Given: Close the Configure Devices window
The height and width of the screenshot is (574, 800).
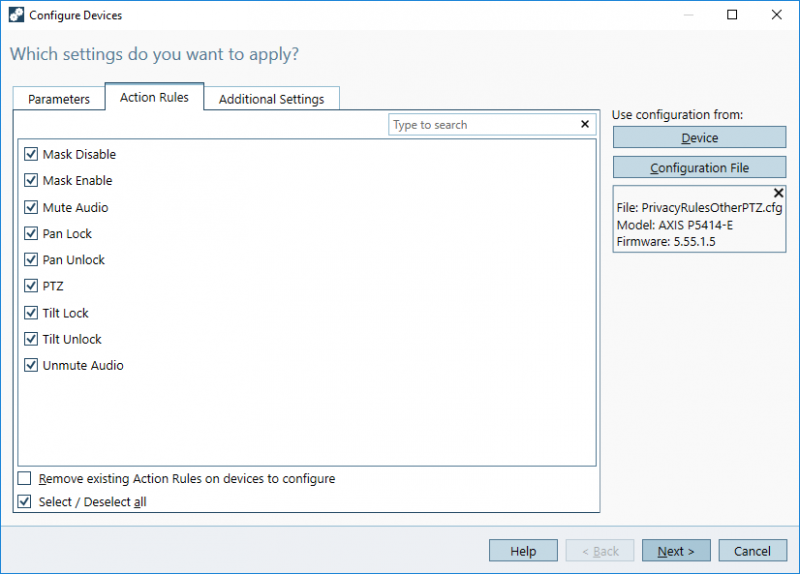Looking at the screenshot, I should pos(777,15).
